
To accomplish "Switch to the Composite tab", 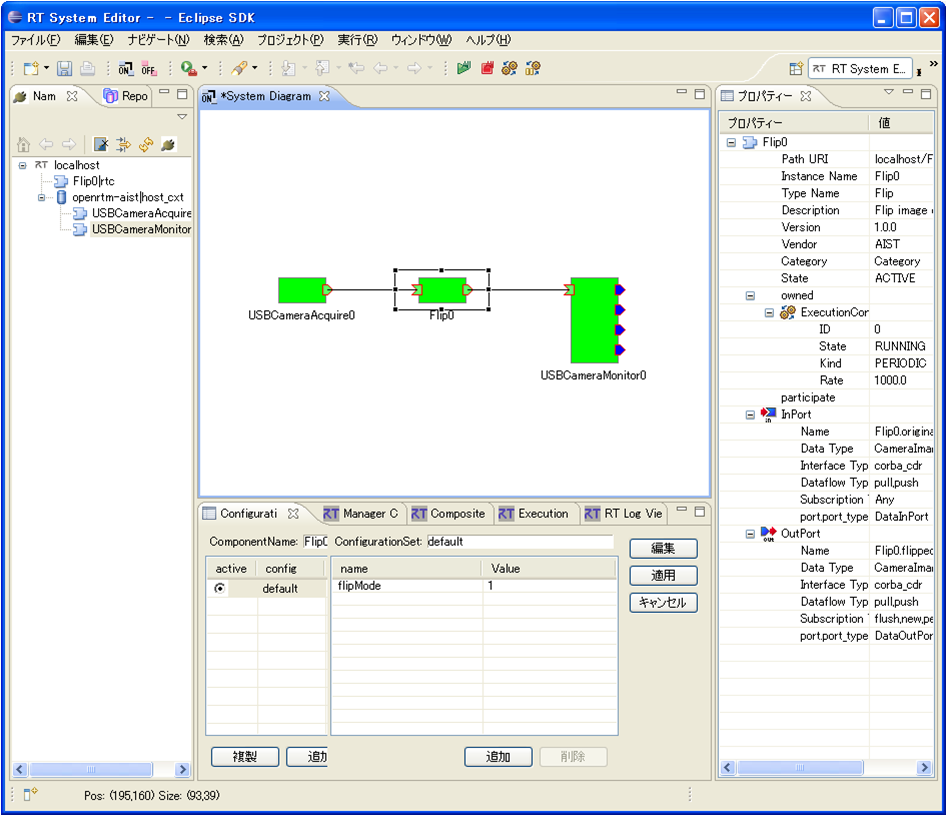I will [448, 513].
